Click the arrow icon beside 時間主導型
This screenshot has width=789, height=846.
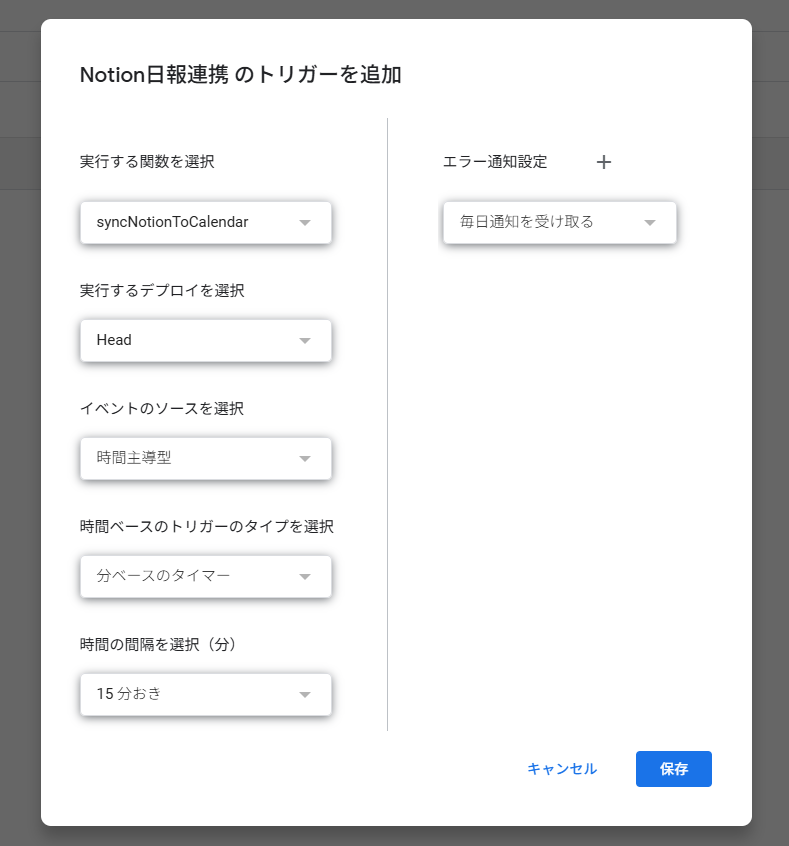305,459
